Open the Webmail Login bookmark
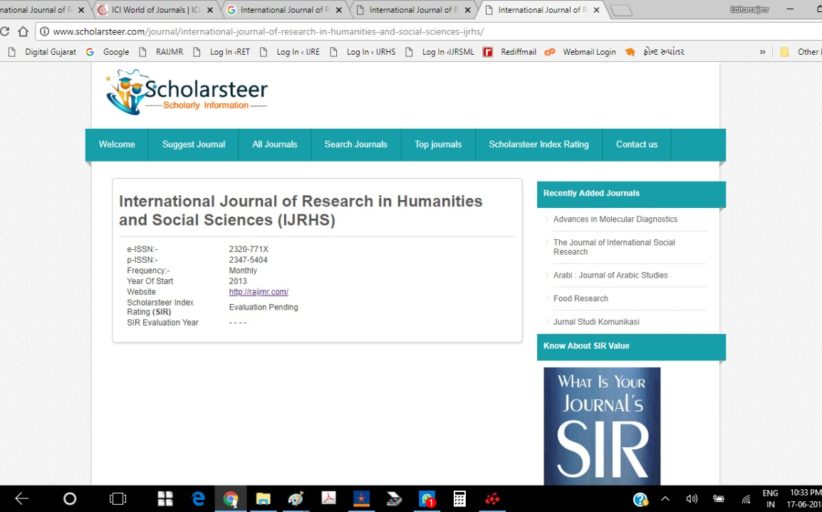The width and height of the screenshot is (822, 512). click(580, 52)
